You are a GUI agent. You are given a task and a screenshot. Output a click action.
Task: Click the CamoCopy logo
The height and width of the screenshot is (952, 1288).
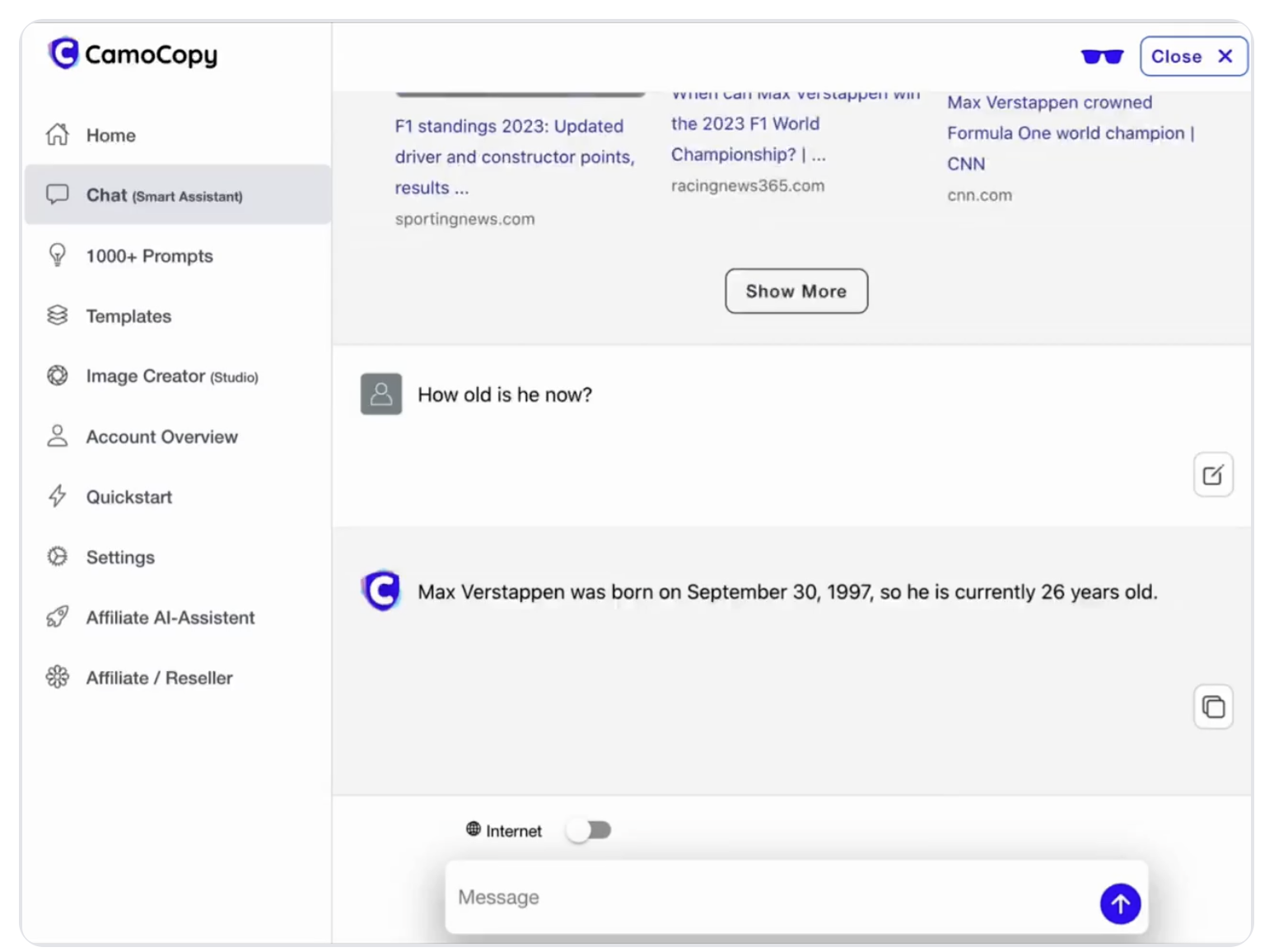[133, 54]
